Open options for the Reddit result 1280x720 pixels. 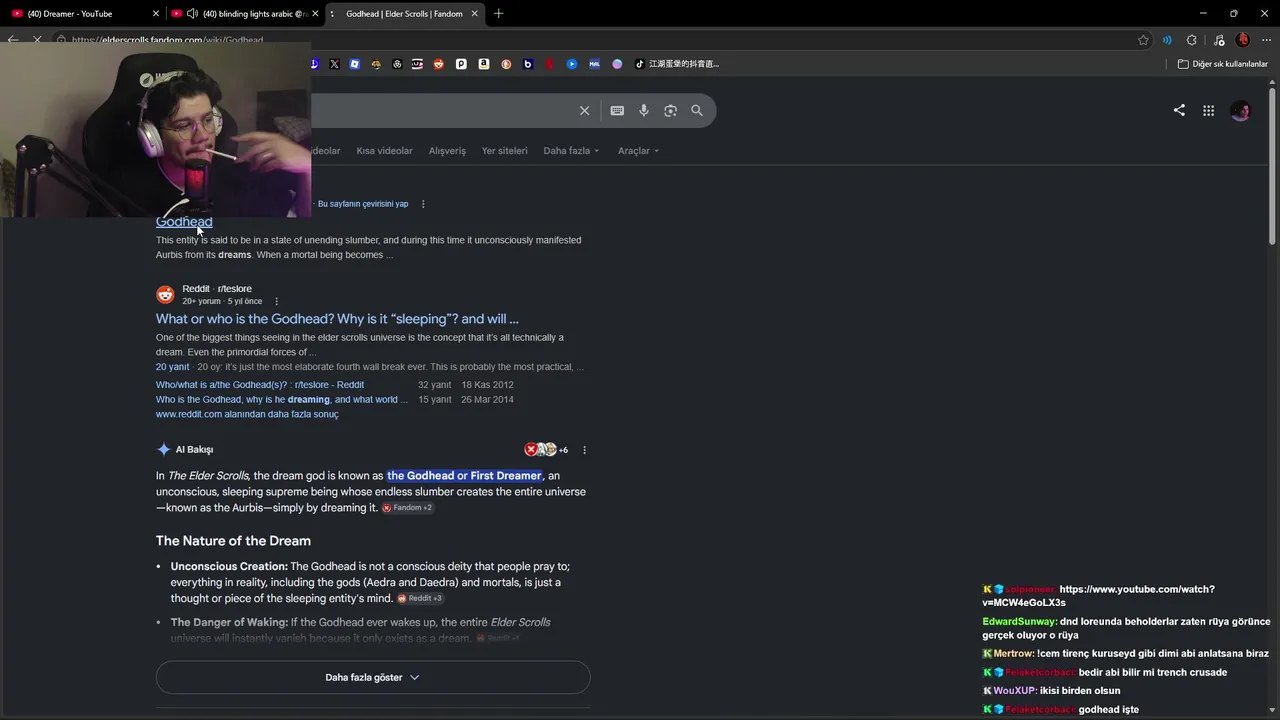[277, 302]
